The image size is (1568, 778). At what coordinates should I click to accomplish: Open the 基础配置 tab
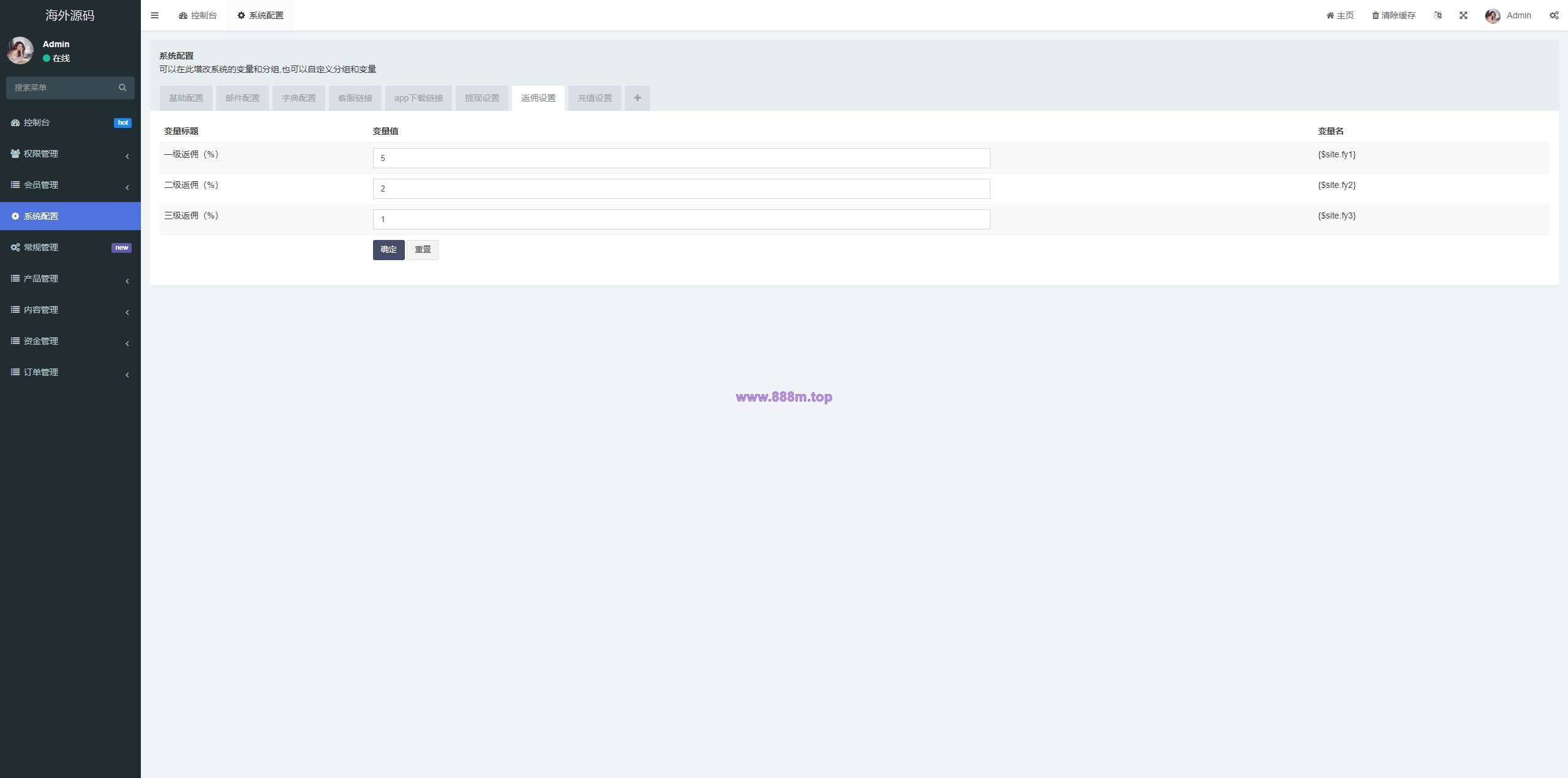[x=186, y=98]
